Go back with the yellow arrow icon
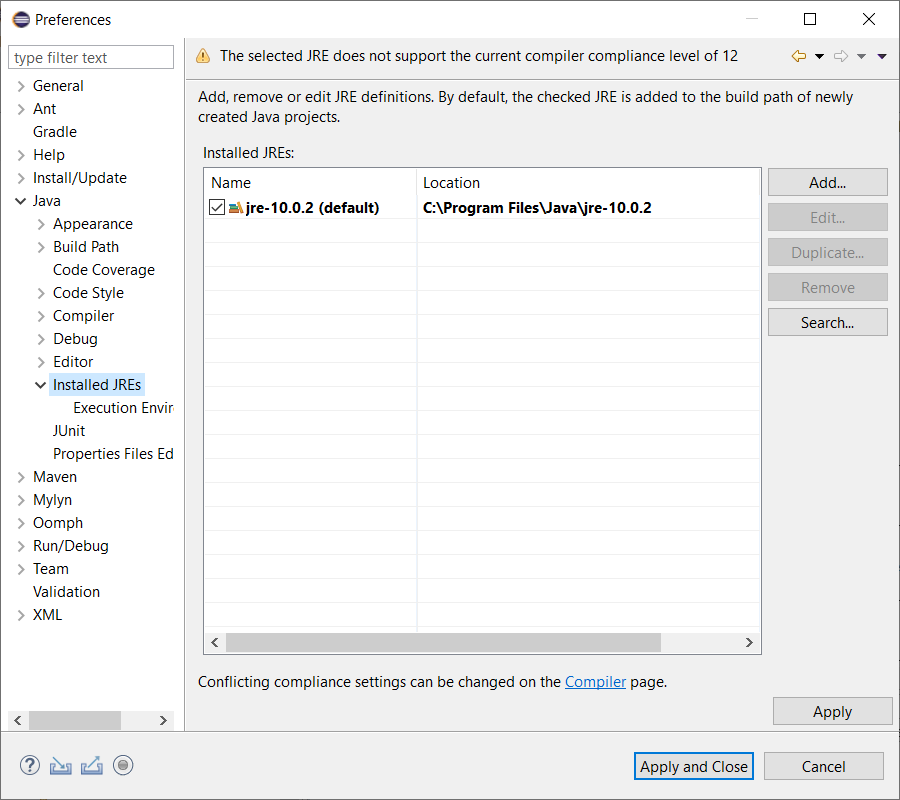 click(x=798, y=57)
